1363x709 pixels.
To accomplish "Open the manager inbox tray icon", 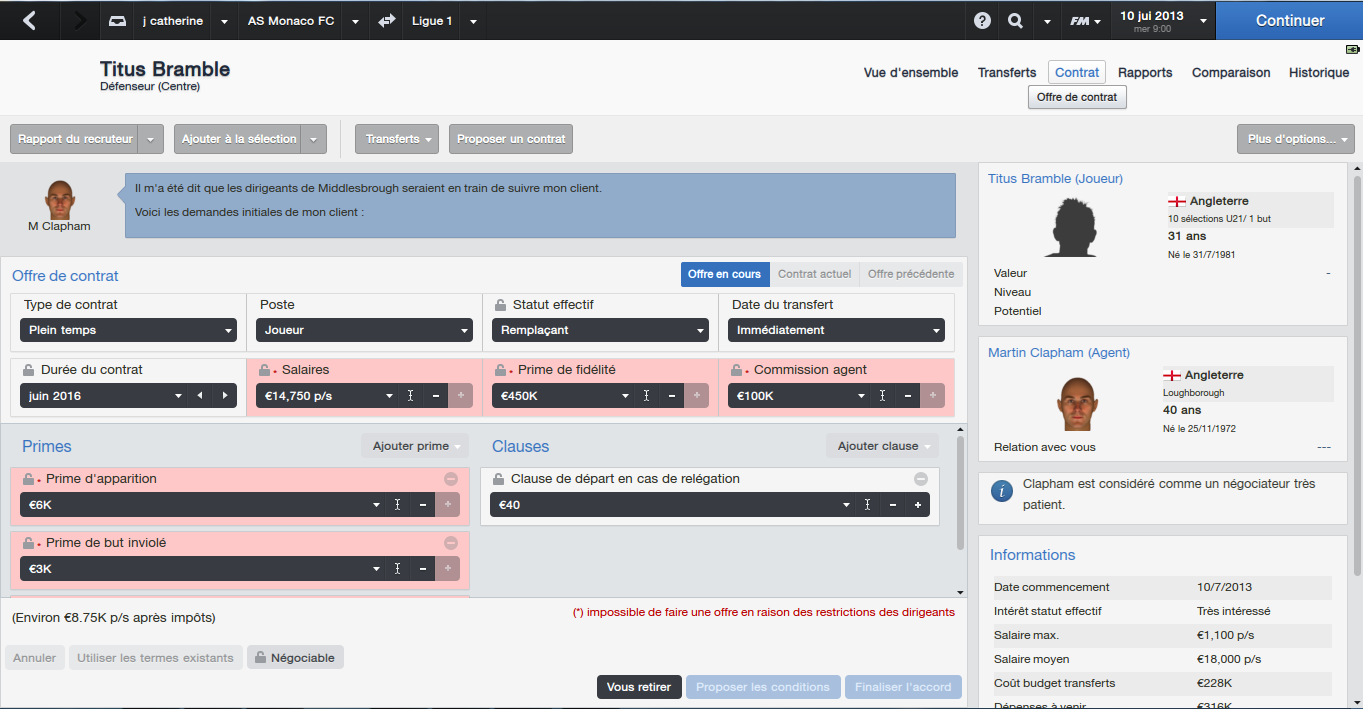I will (118, 20).
